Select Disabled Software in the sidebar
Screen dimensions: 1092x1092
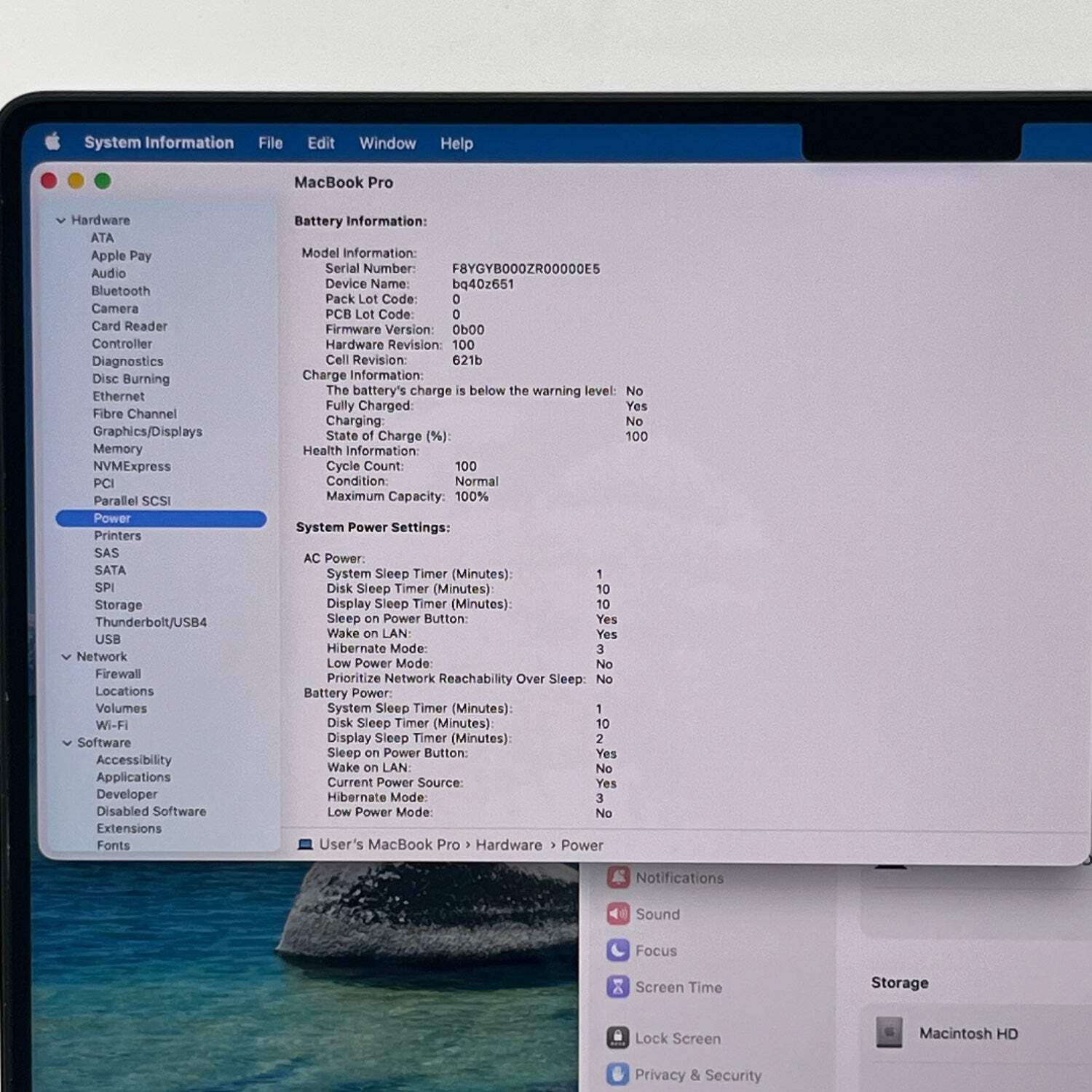tap(151, 811)
